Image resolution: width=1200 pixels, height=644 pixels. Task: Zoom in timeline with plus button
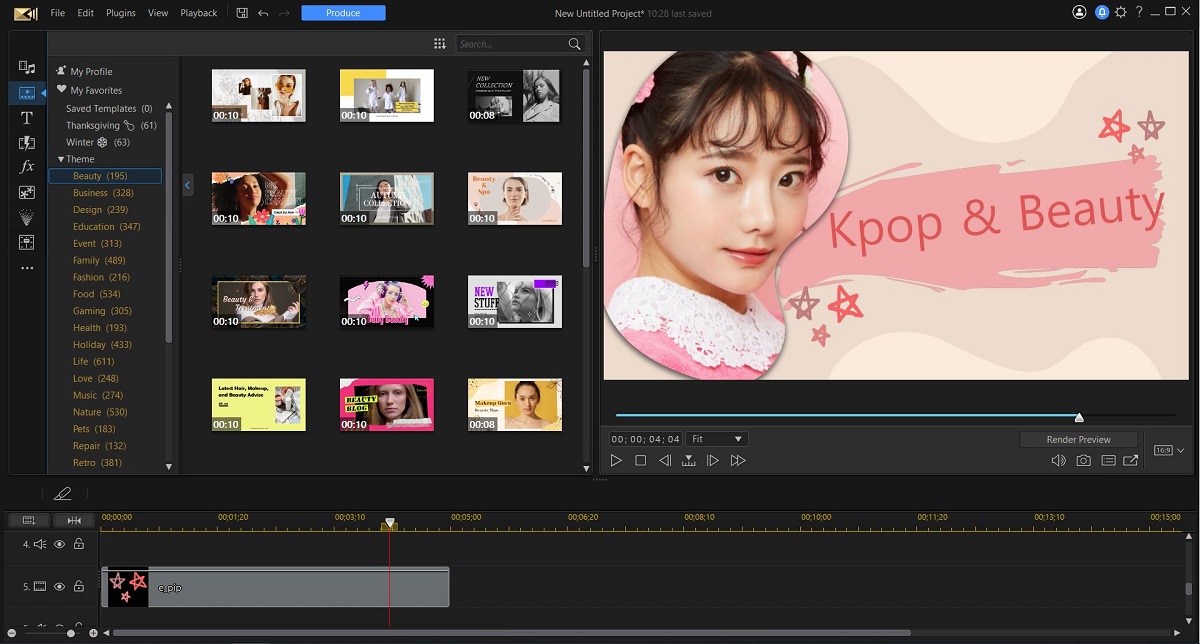point(93,633)
